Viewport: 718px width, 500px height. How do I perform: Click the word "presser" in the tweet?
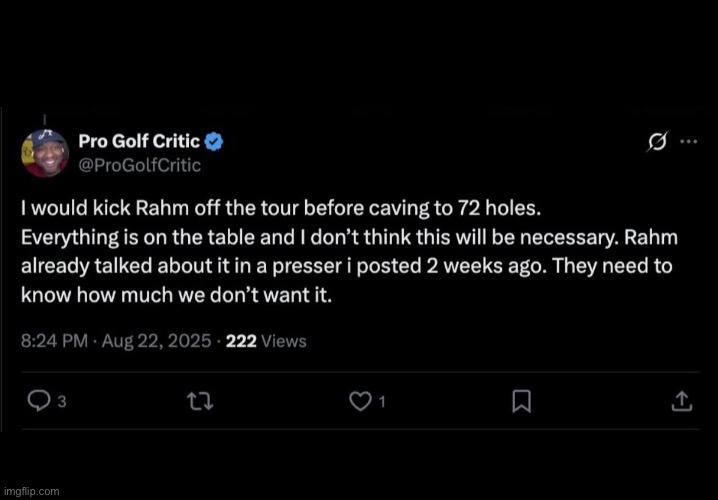309,268
